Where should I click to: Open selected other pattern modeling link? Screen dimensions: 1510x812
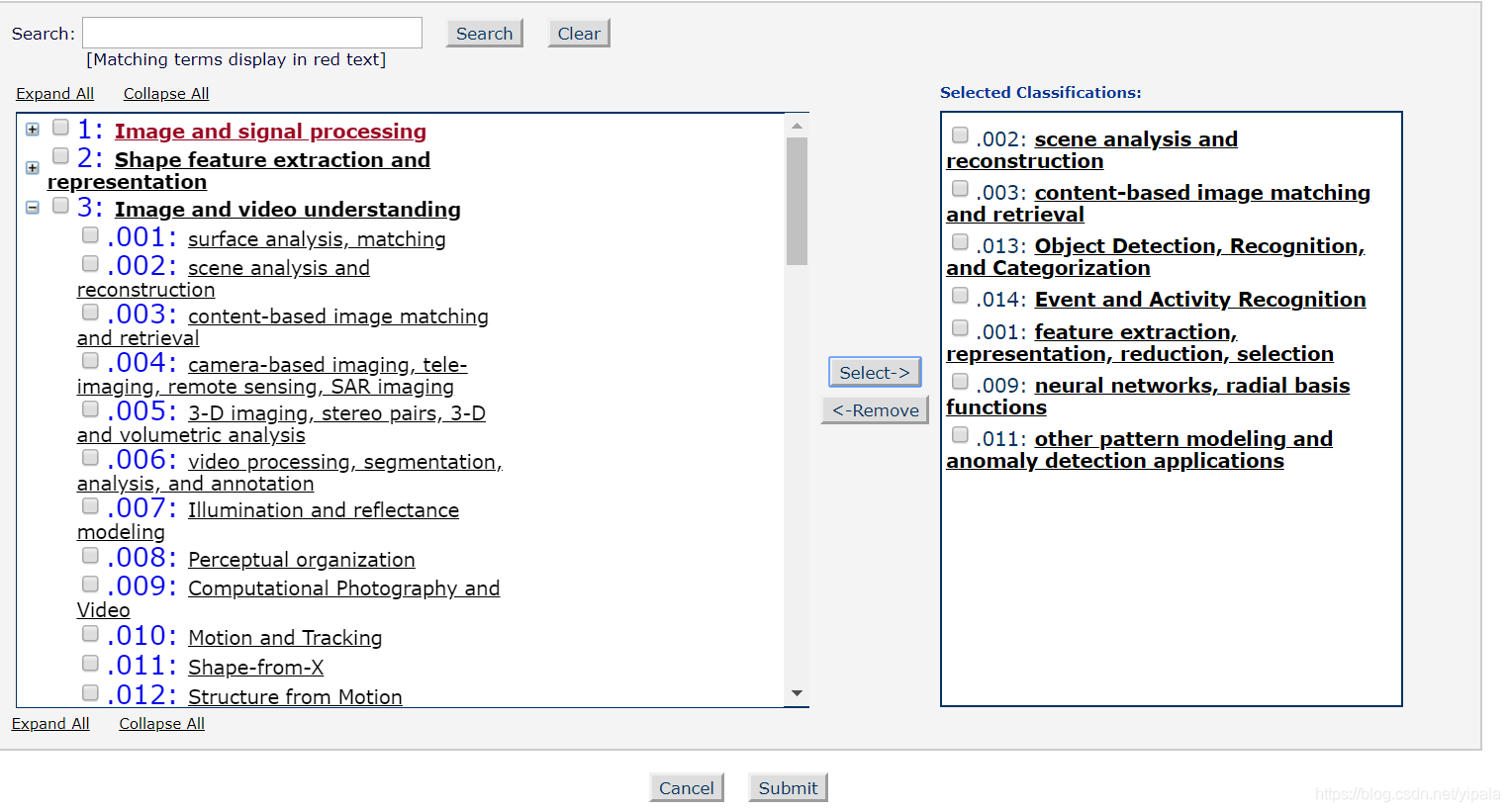1139,449
